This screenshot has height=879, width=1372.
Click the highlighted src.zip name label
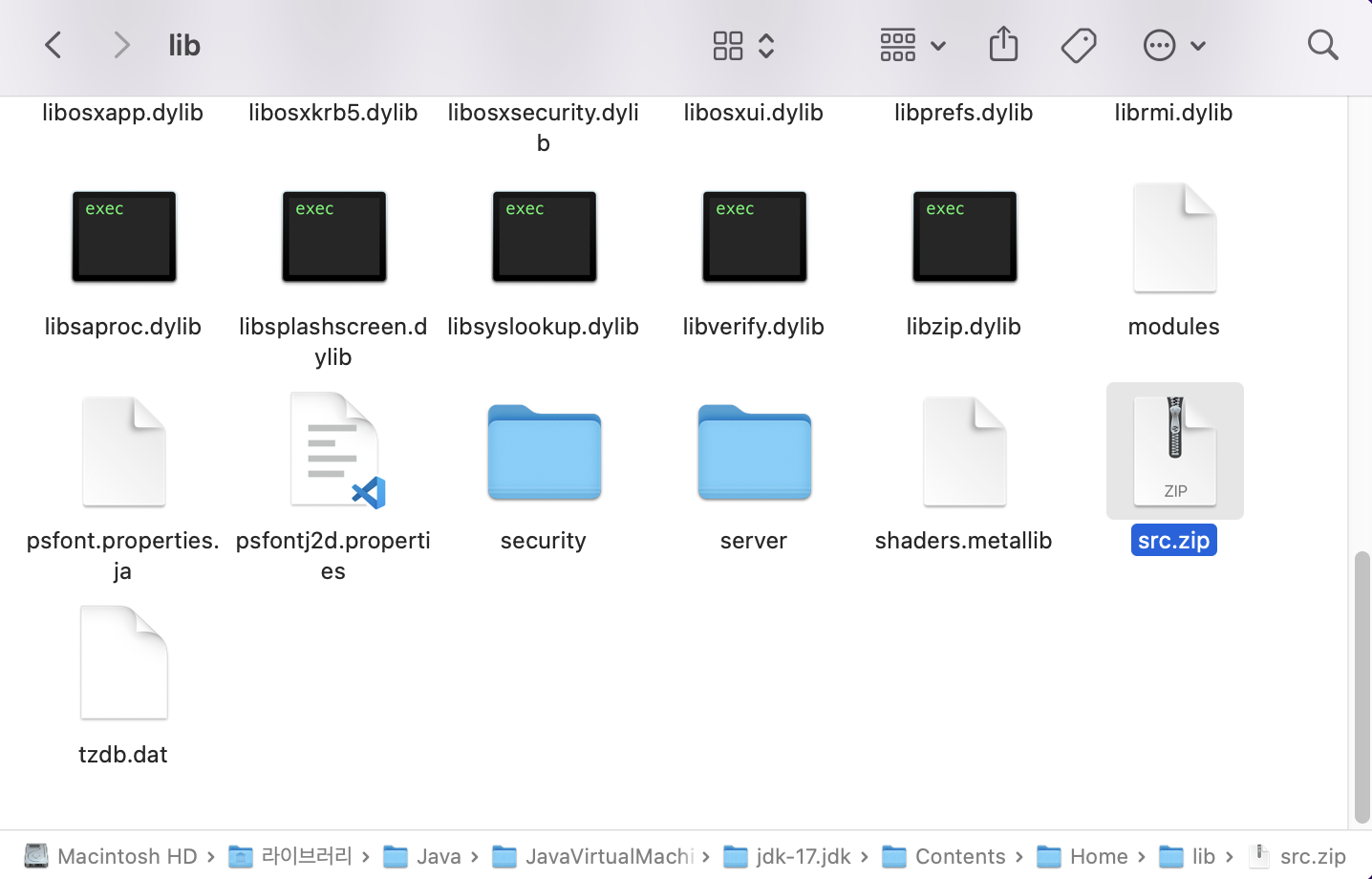coord(1174,540)
